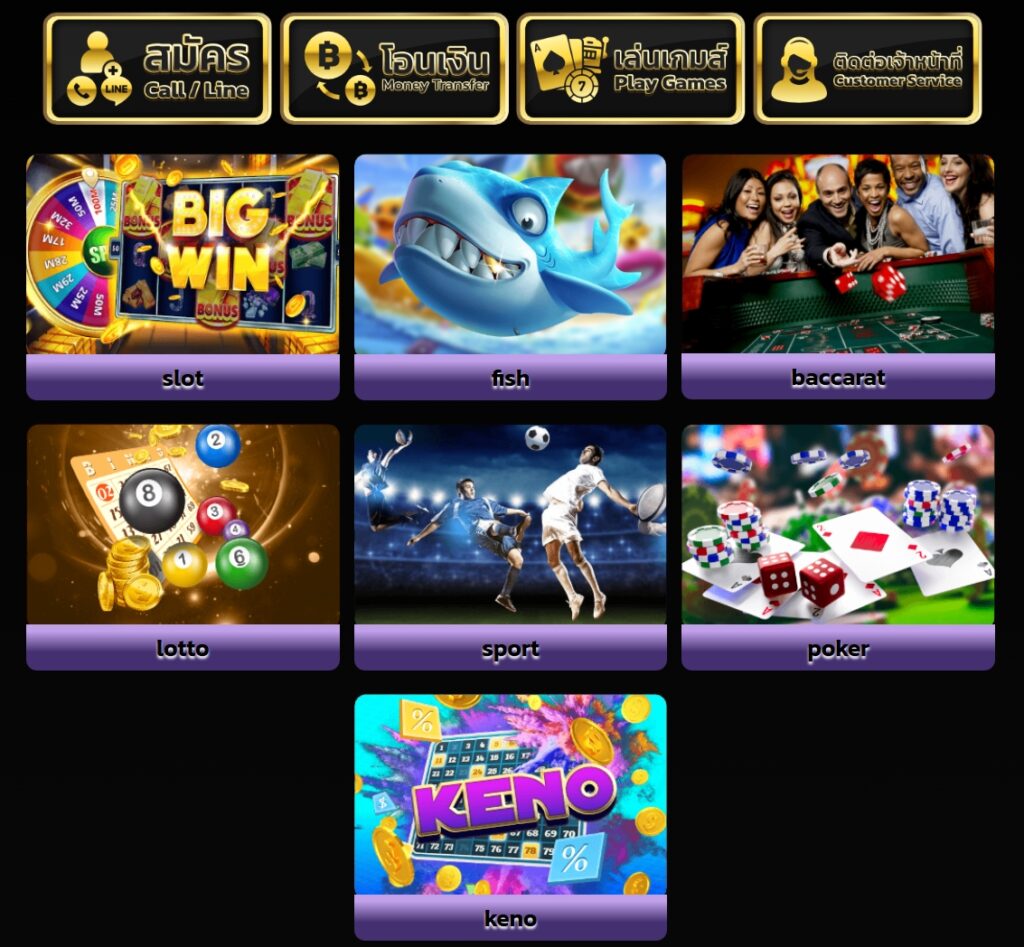This screenshot has height=947, width=1024.
Task: Open the KENO game image
Action: click(510, 794)
